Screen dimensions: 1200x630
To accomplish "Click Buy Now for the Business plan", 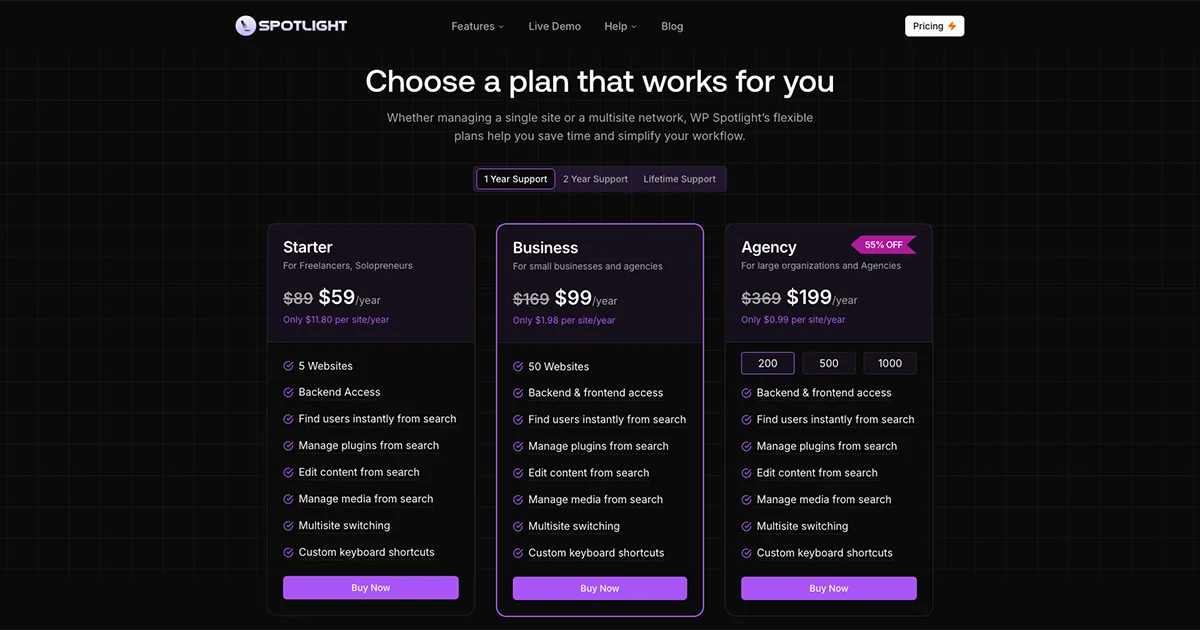I will [x=600, y=588].
